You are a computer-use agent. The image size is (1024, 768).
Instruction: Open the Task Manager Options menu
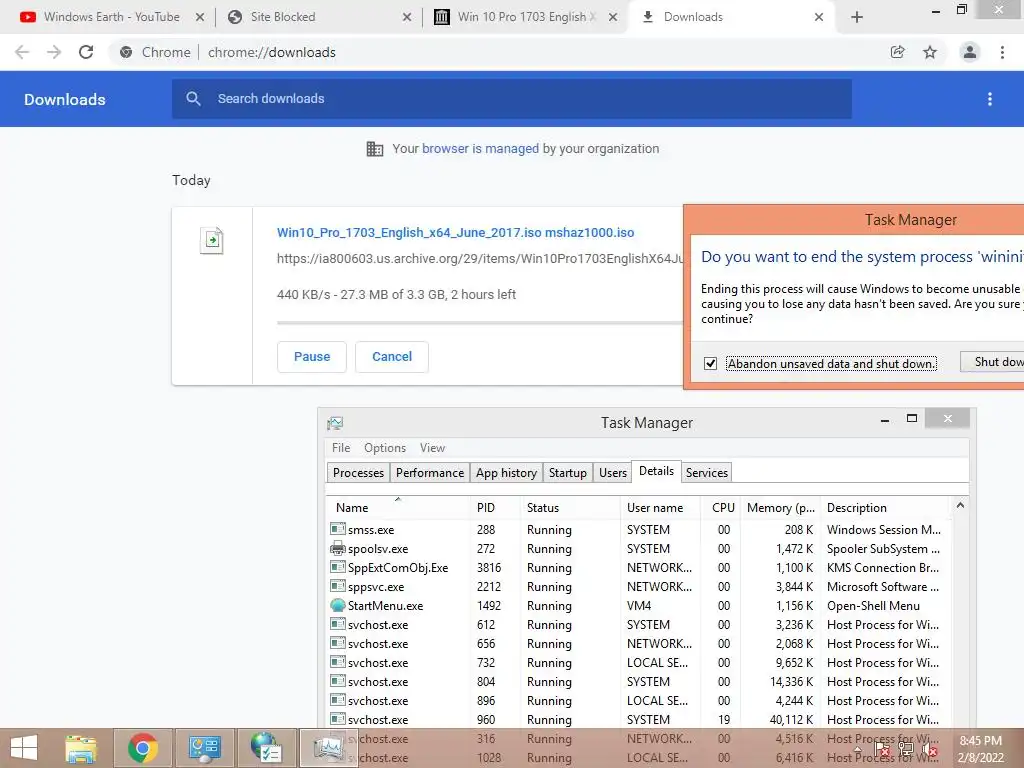(x=385, y=448)
